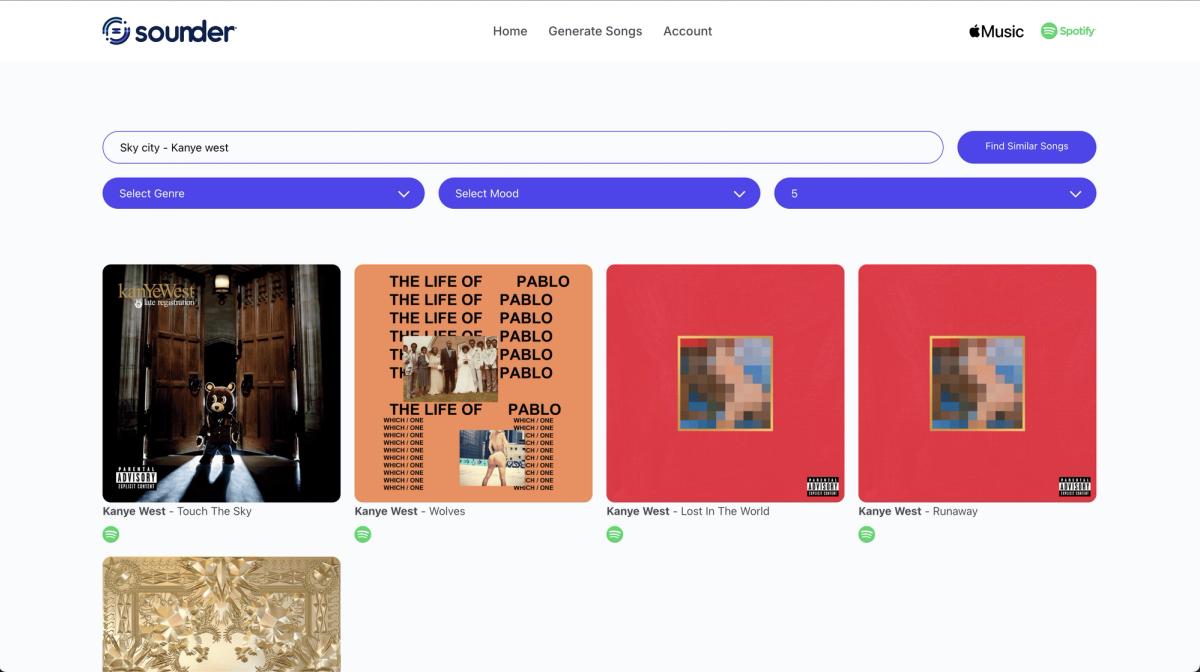
Task: Focus the song search input field
Action: (x=522, y=147)
